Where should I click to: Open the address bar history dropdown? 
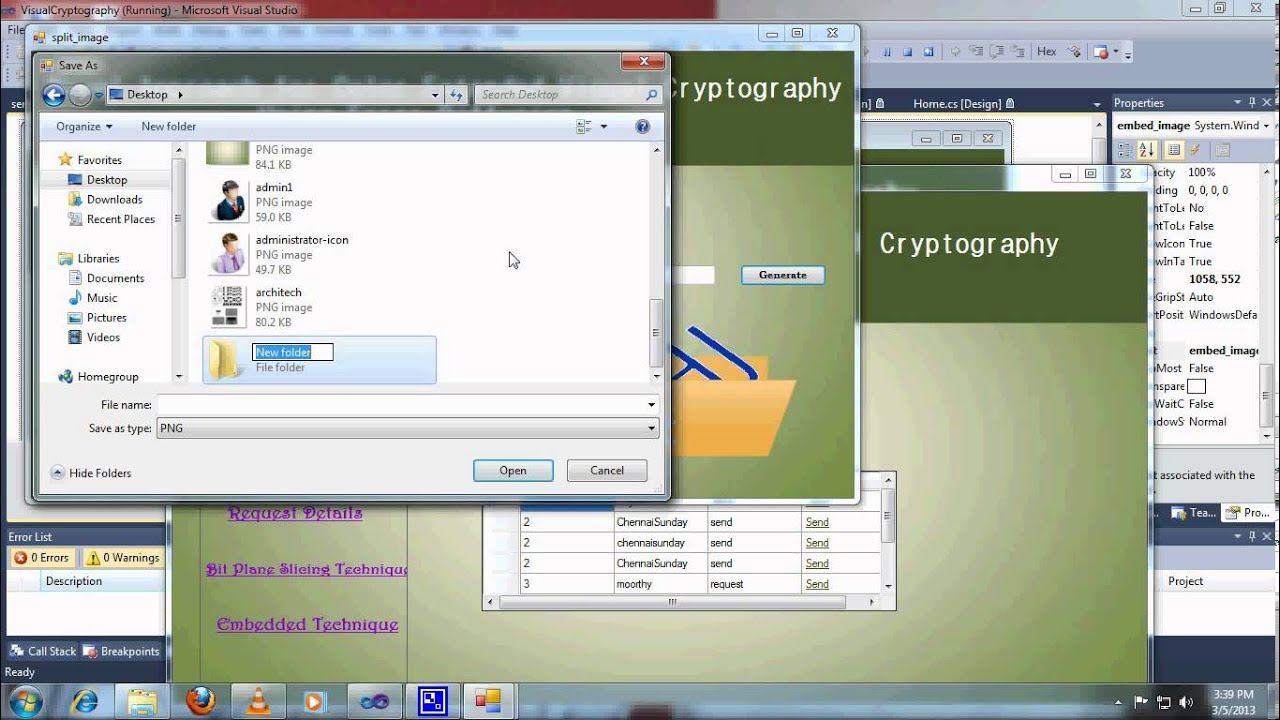tap(435, 95)
